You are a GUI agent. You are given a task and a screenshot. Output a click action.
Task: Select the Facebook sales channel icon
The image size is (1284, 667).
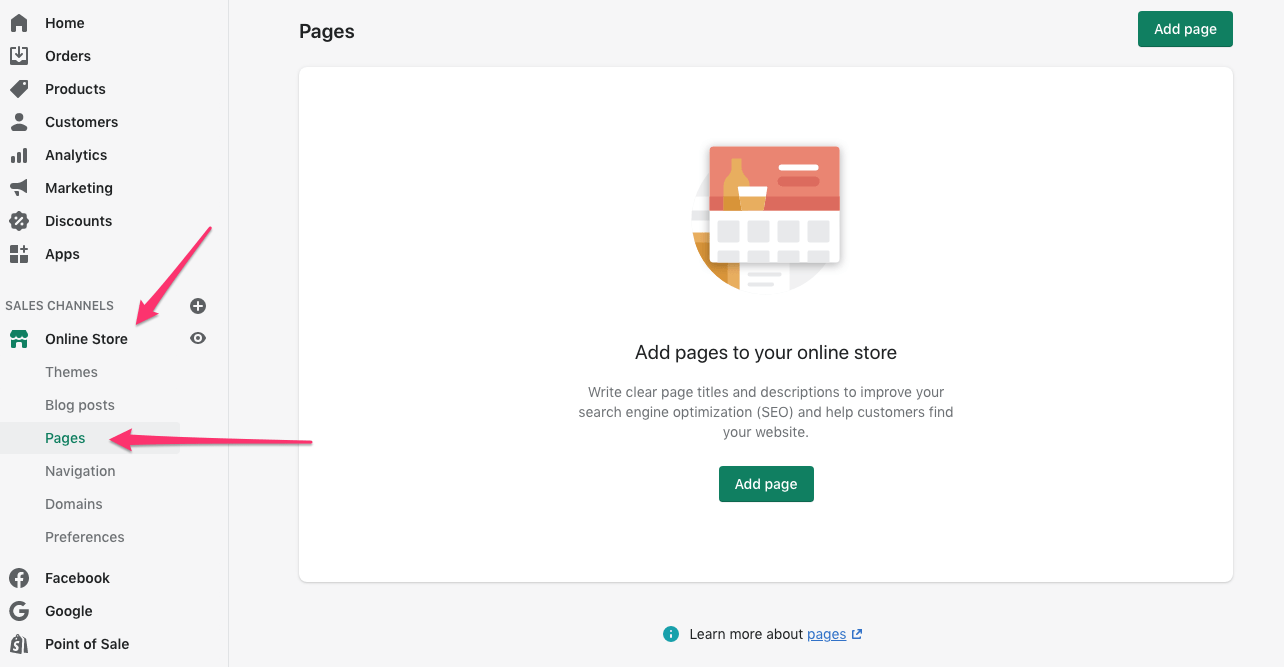(x=18, y=577)
